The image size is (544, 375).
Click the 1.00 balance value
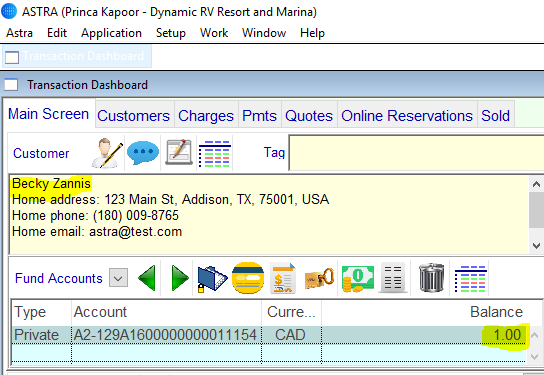pyautogui.click(x=507, y=335)
